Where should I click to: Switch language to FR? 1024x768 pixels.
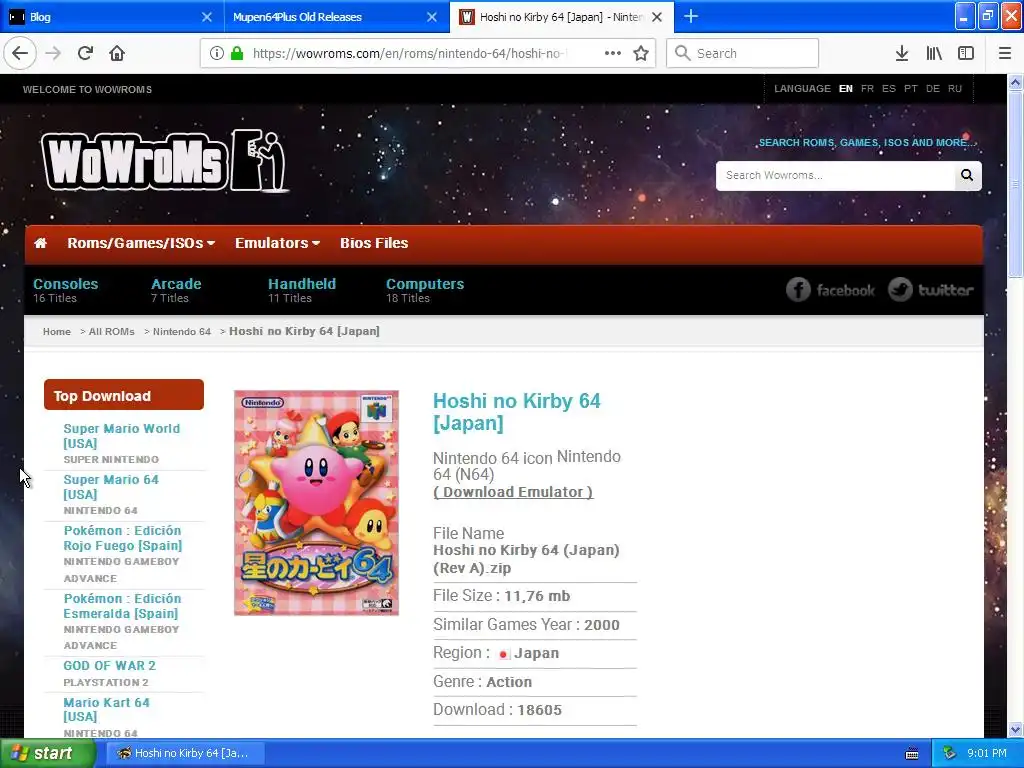coord(867,89)
